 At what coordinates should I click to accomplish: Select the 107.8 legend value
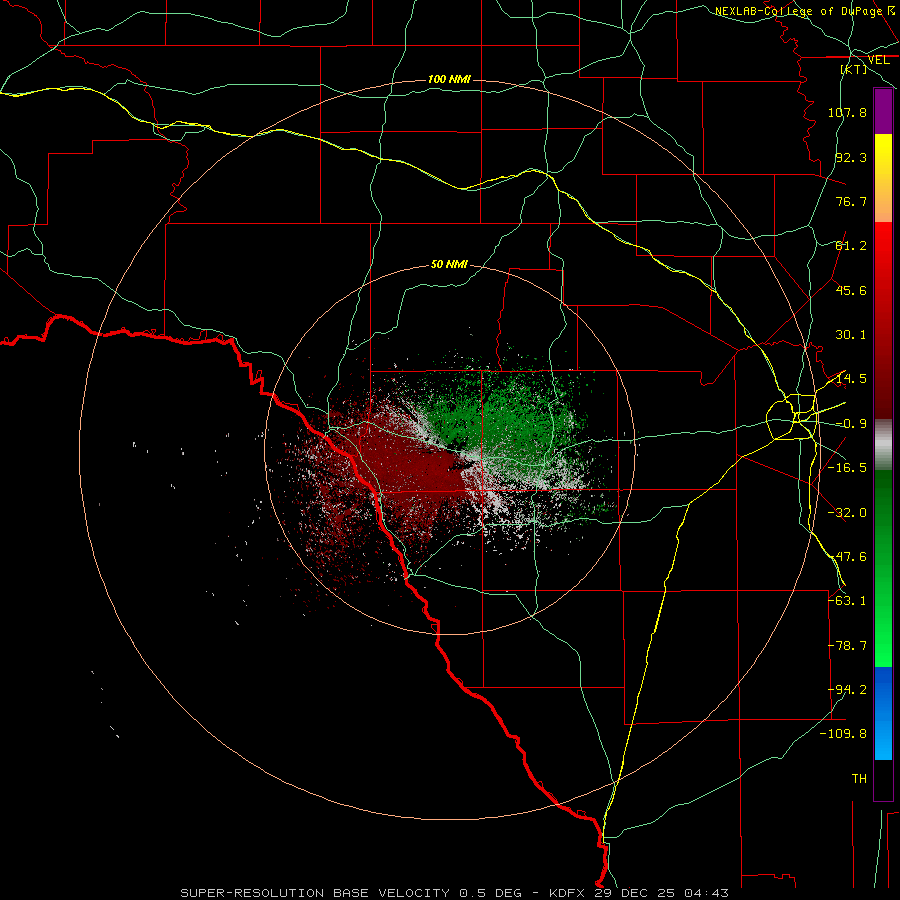pyautogui.click(x=847, y=112)
